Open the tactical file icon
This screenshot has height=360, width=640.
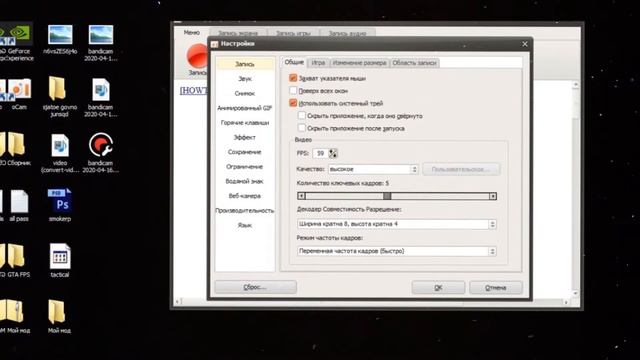click(60, 260)
